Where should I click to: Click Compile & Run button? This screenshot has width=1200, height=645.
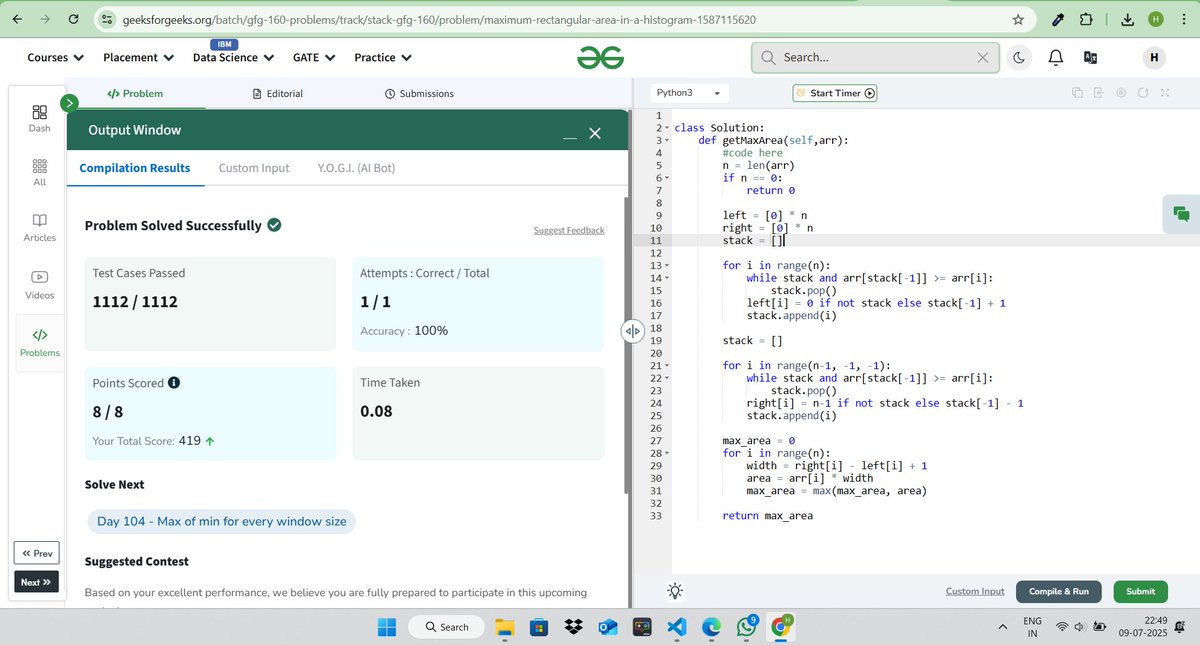1058,591
